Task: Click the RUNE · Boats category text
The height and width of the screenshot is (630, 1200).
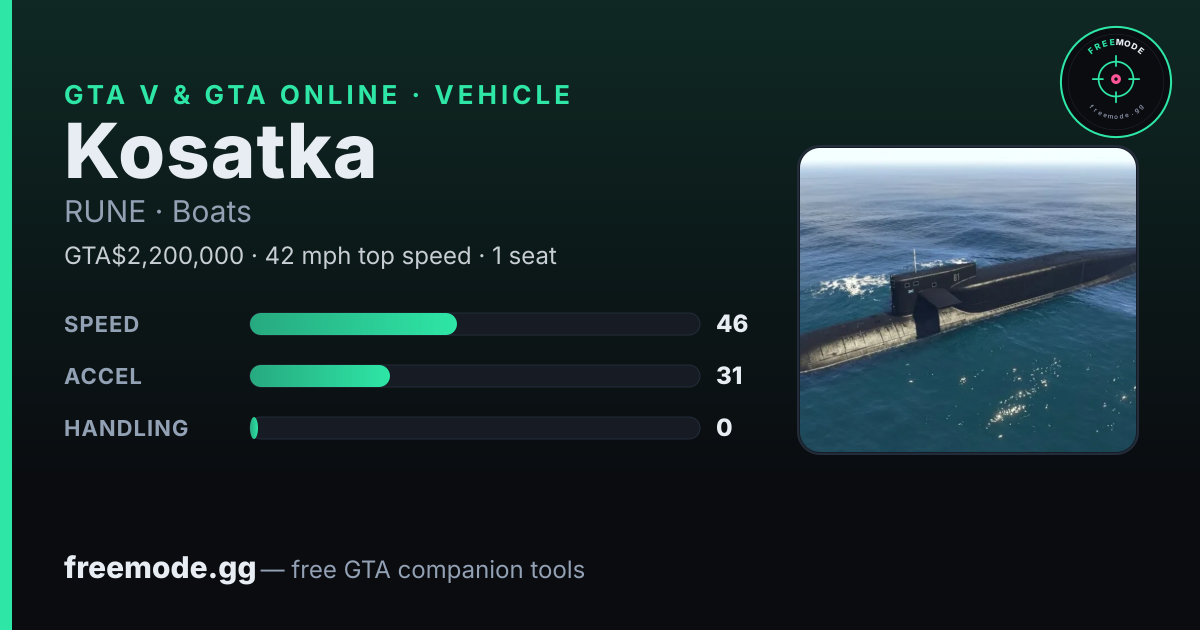Action: (x=158, y=212)
